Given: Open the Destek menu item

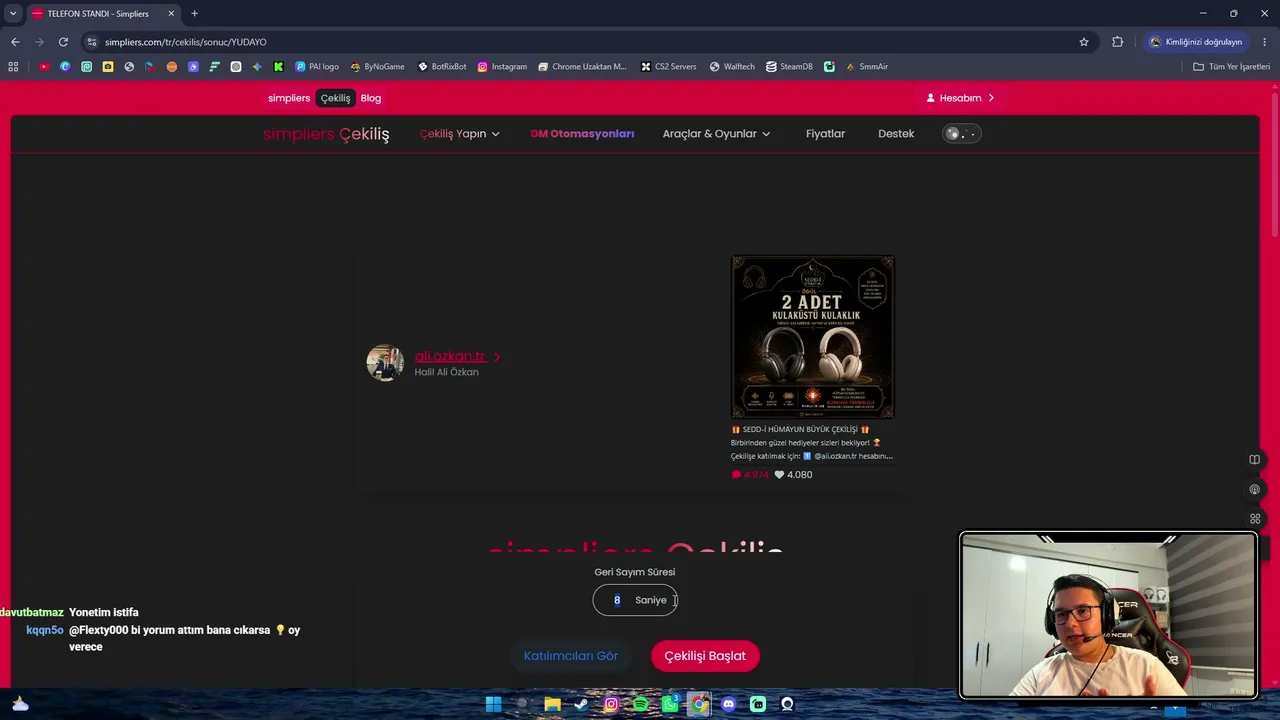Looking at the screenshot, I should [896, 134].
